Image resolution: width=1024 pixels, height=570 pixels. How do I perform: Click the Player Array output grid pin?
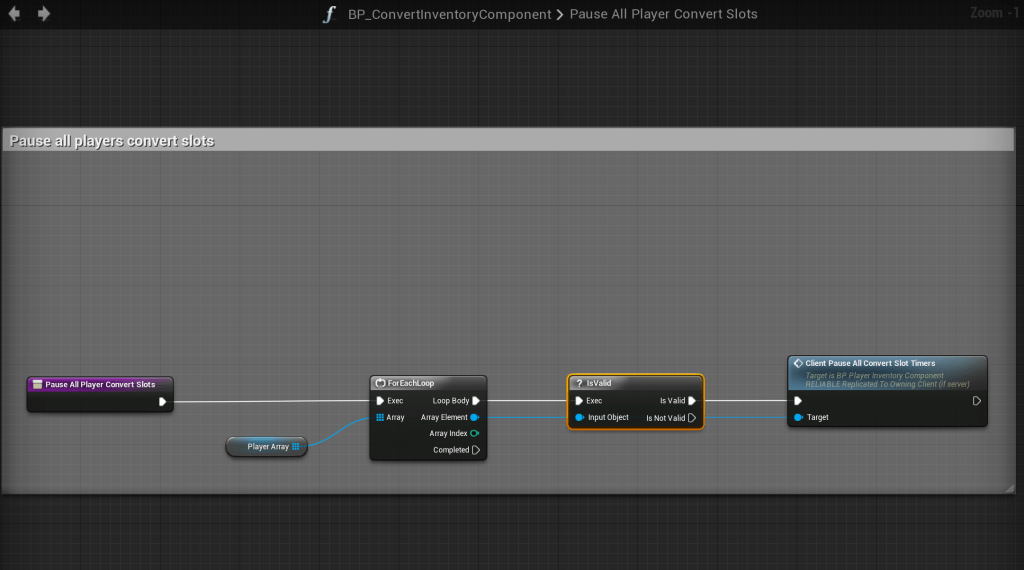(296, 447)
